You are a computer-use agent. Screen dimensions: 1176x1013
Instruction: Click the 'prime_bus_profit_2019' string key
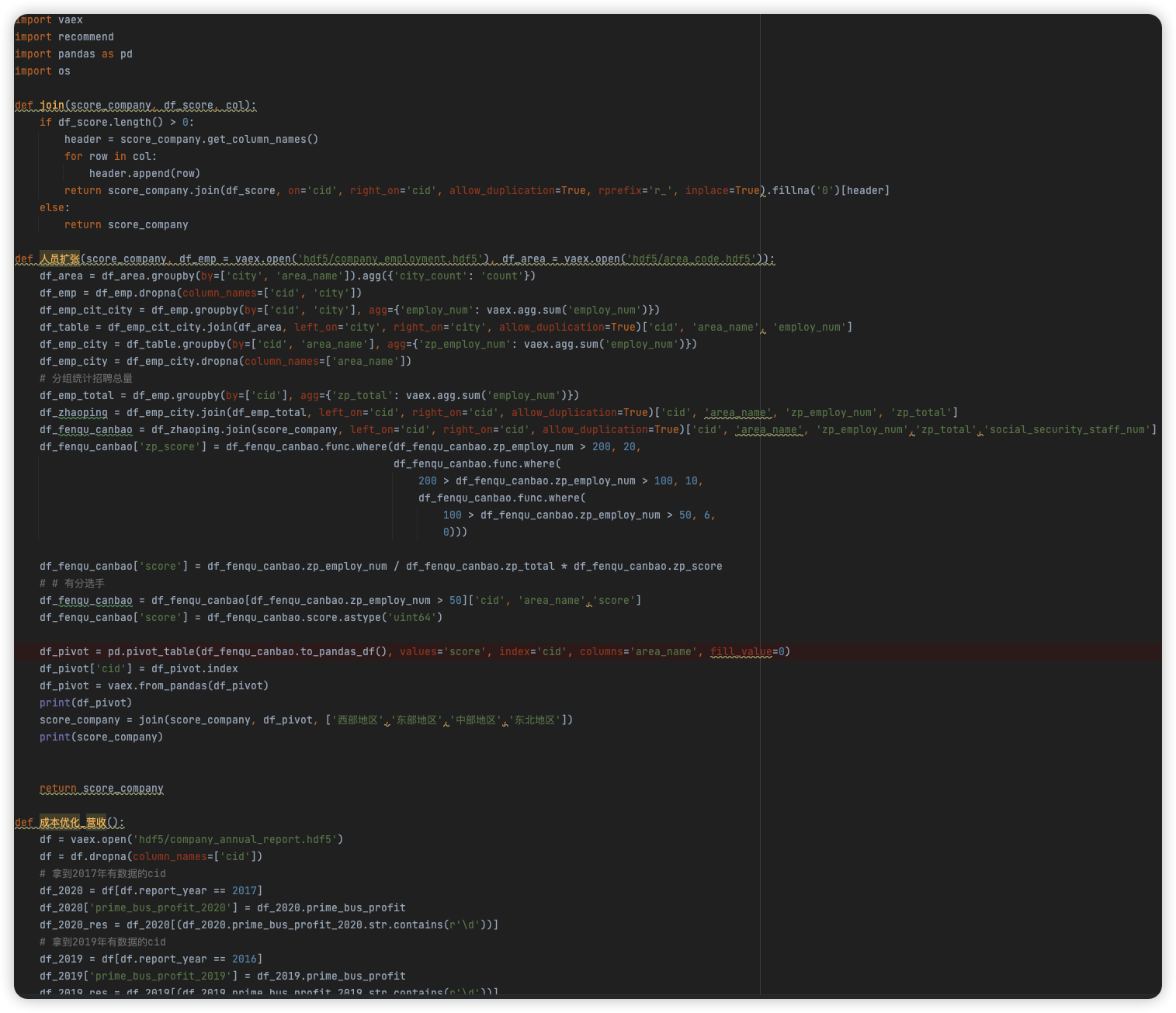pos(161,977)
